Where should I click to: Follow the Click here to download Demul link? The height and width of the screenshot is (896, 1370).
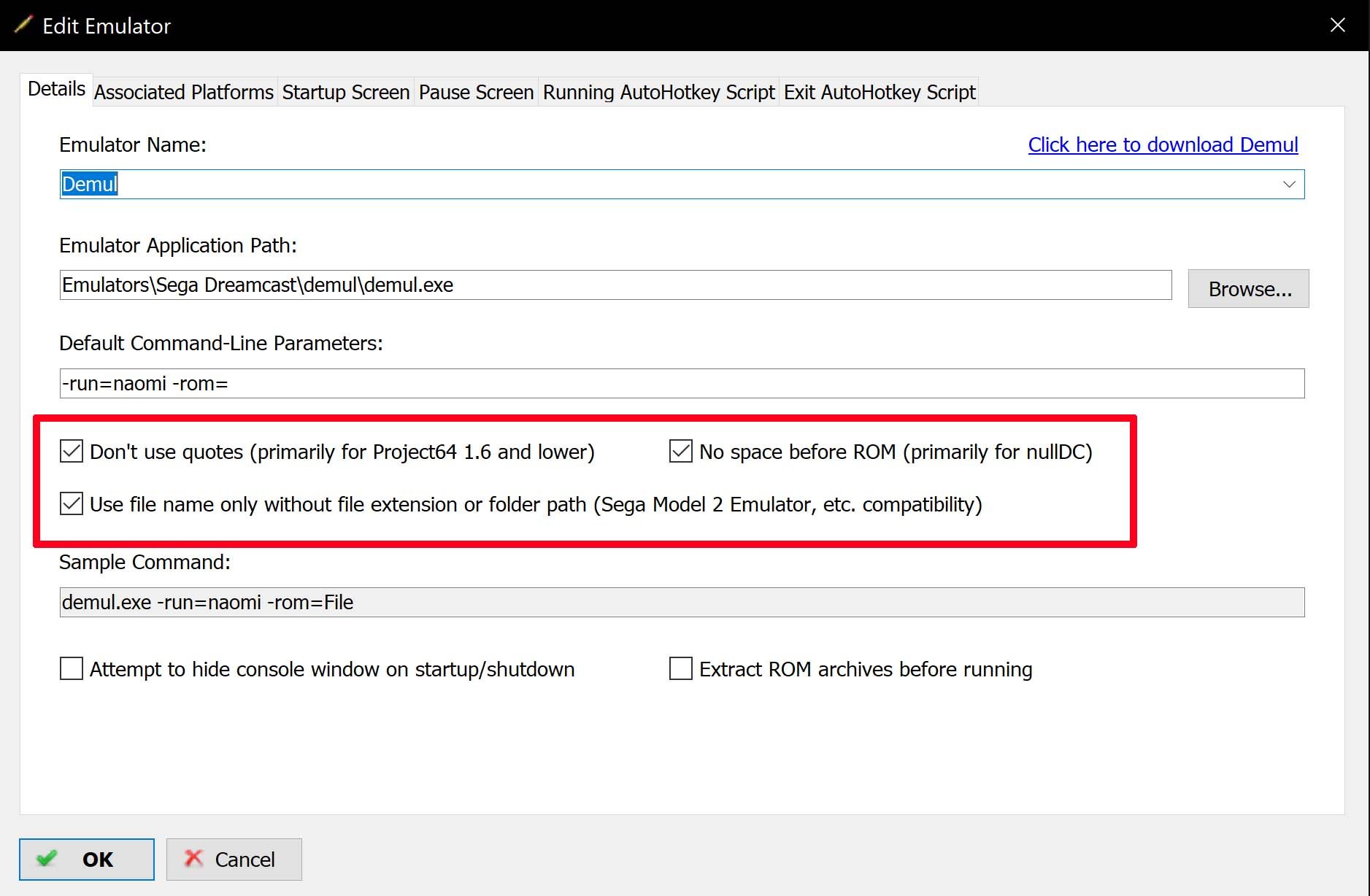[1163, 144]
